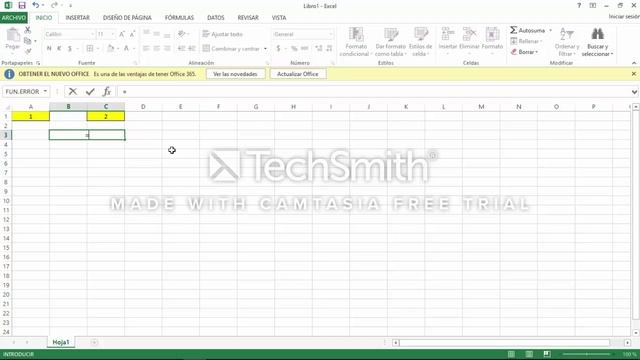
Task: Click the Actualizar Office button
Action: (298, 74)
